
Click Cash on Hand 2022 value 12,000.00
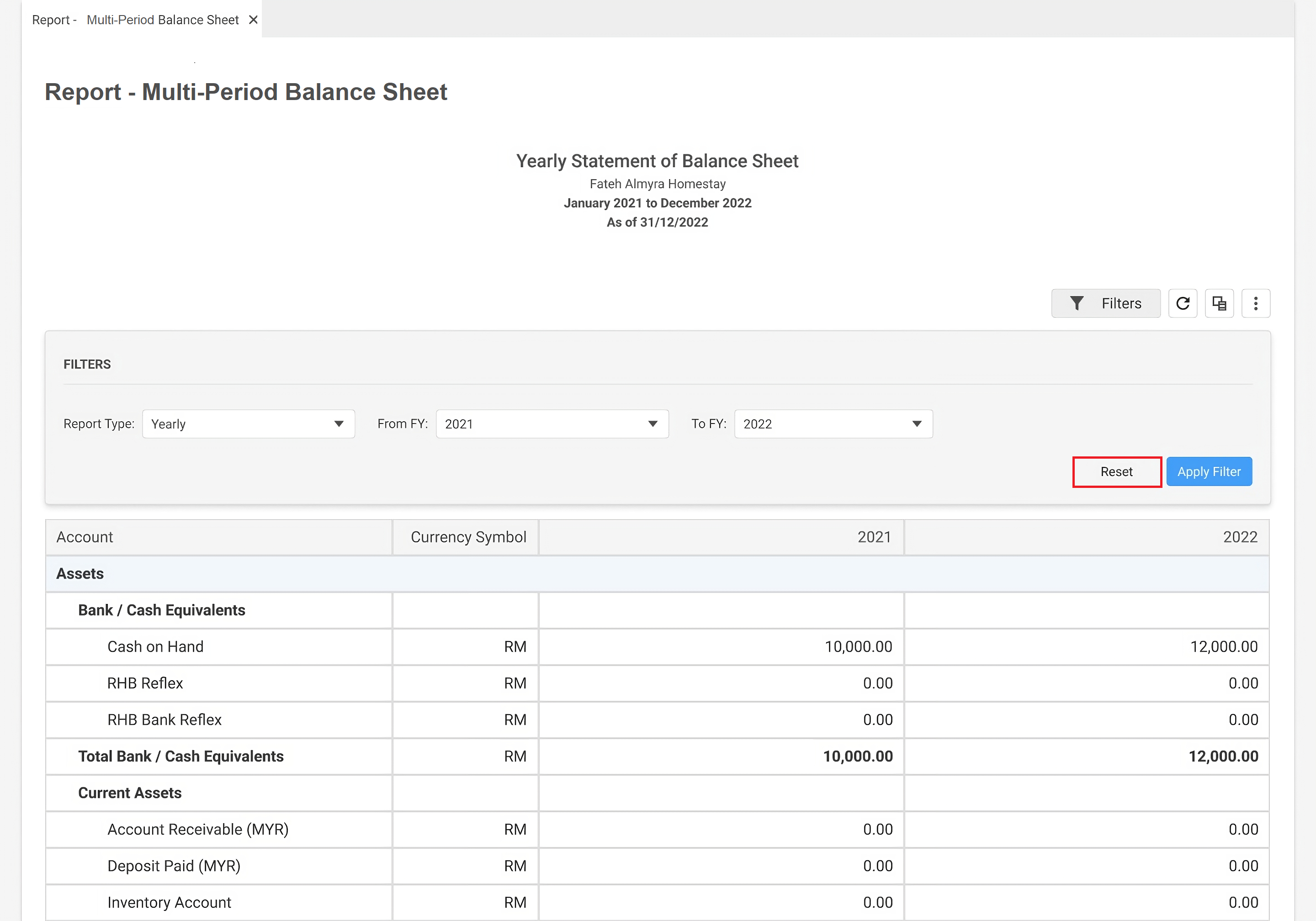[x=1224, y=646]
